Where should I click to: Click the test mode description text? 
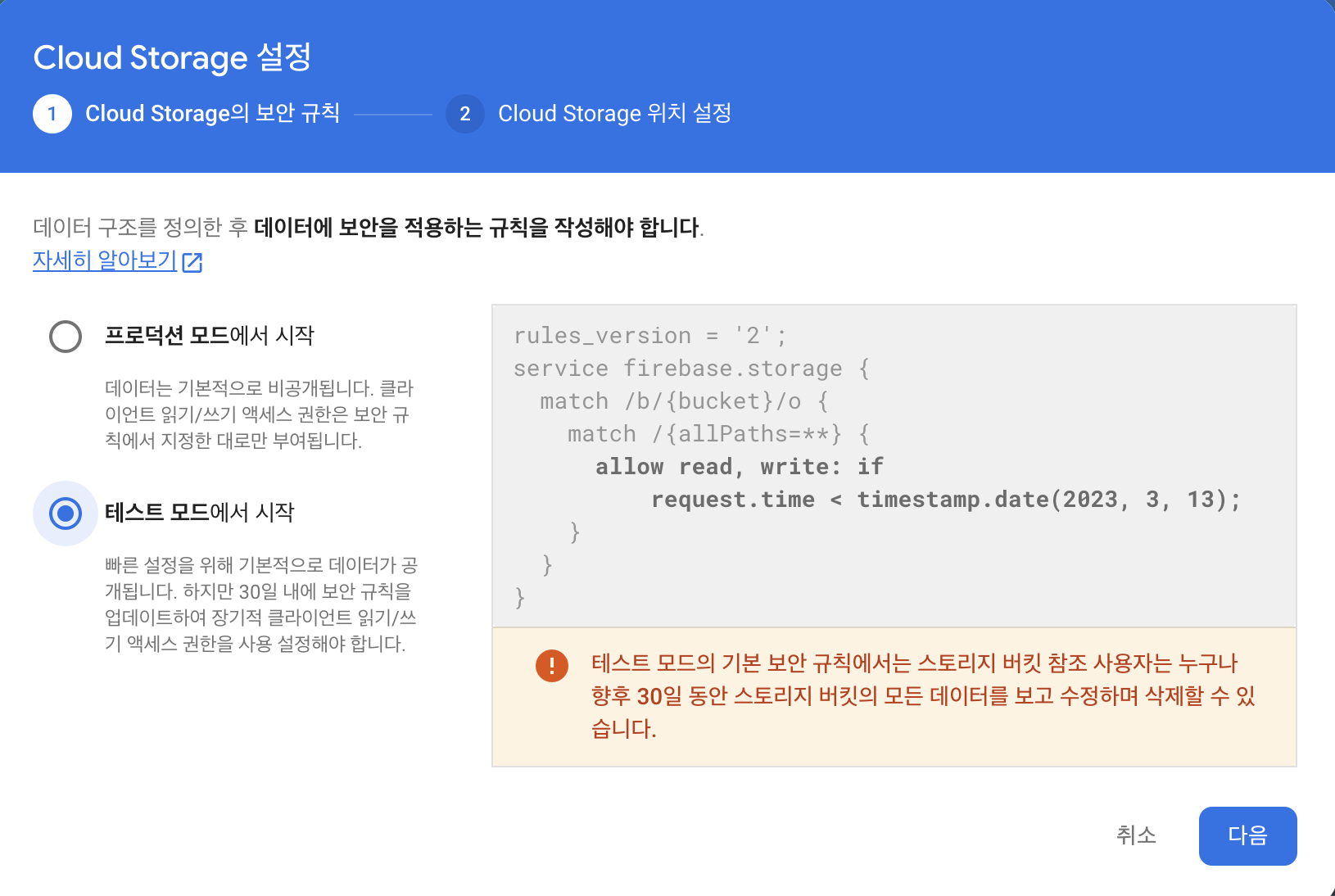click(261, 604)
